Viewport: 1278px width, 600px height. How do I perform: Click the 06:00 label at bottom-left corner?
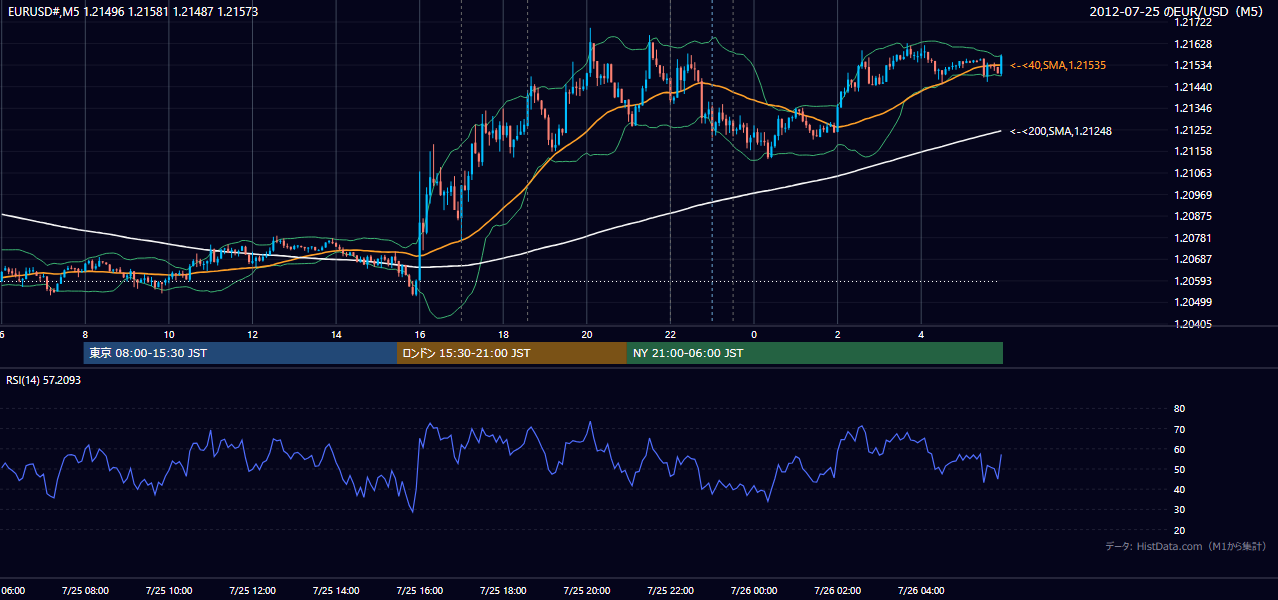coord(12,590)
